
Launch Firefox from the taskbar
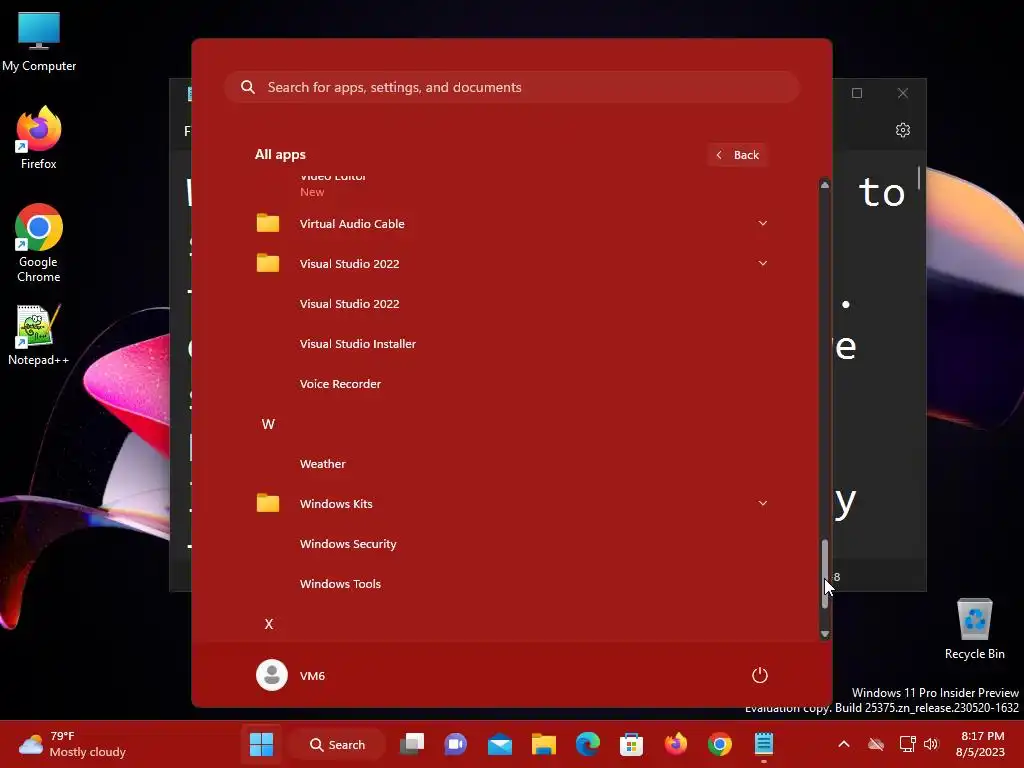point(676,744)
